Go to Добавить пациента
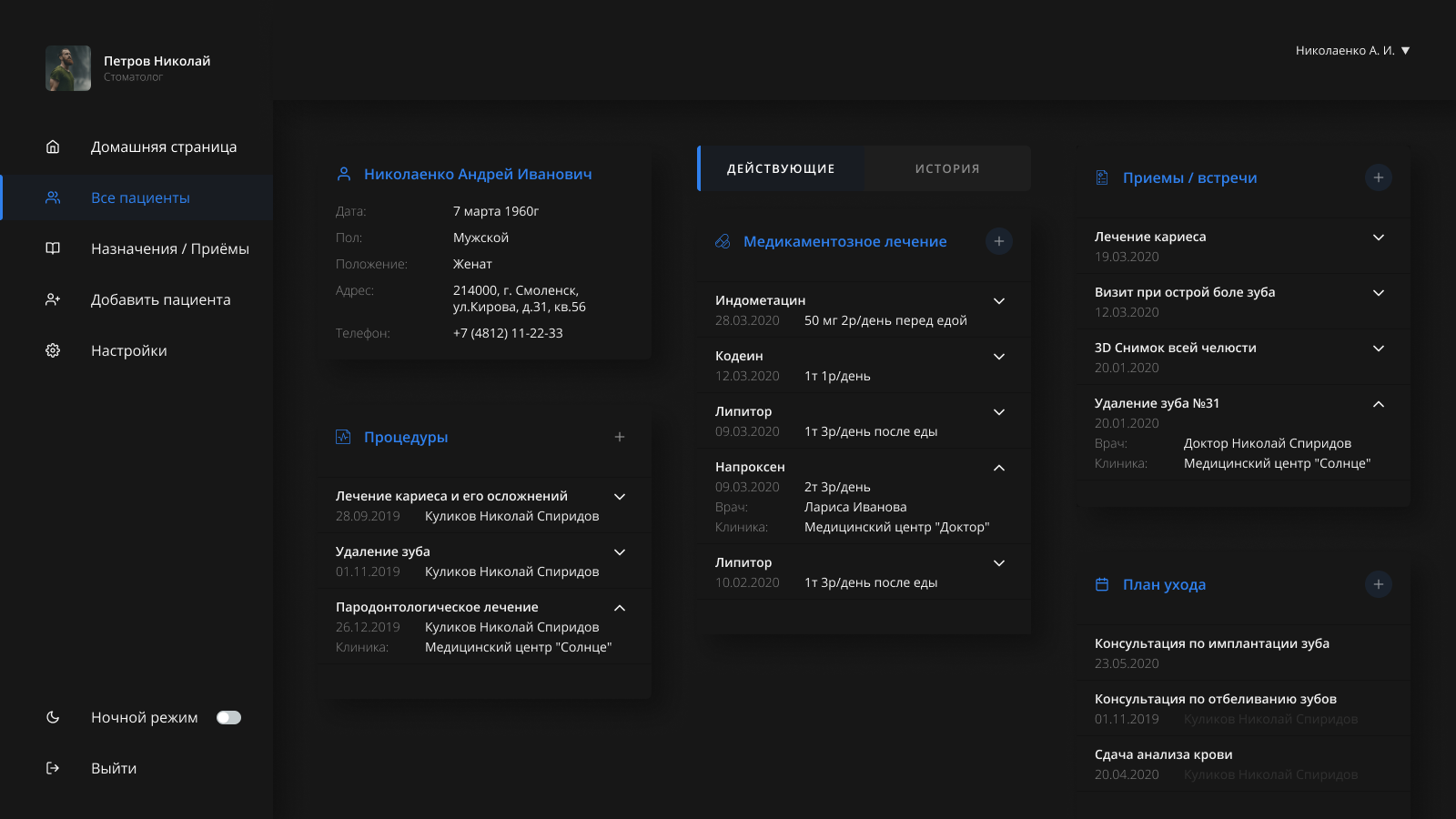 [x=161, y=299]
